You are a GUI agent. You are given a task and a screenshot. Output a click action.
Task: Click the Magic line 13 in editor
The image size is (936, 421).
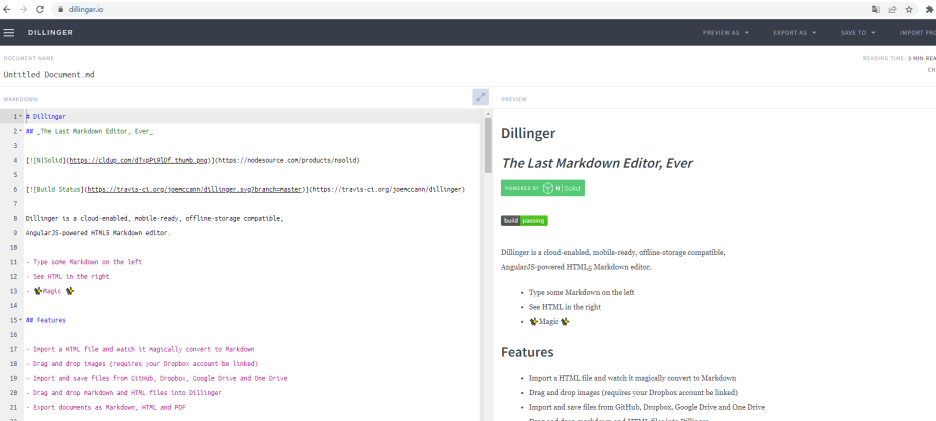click(x=50, y=291)
